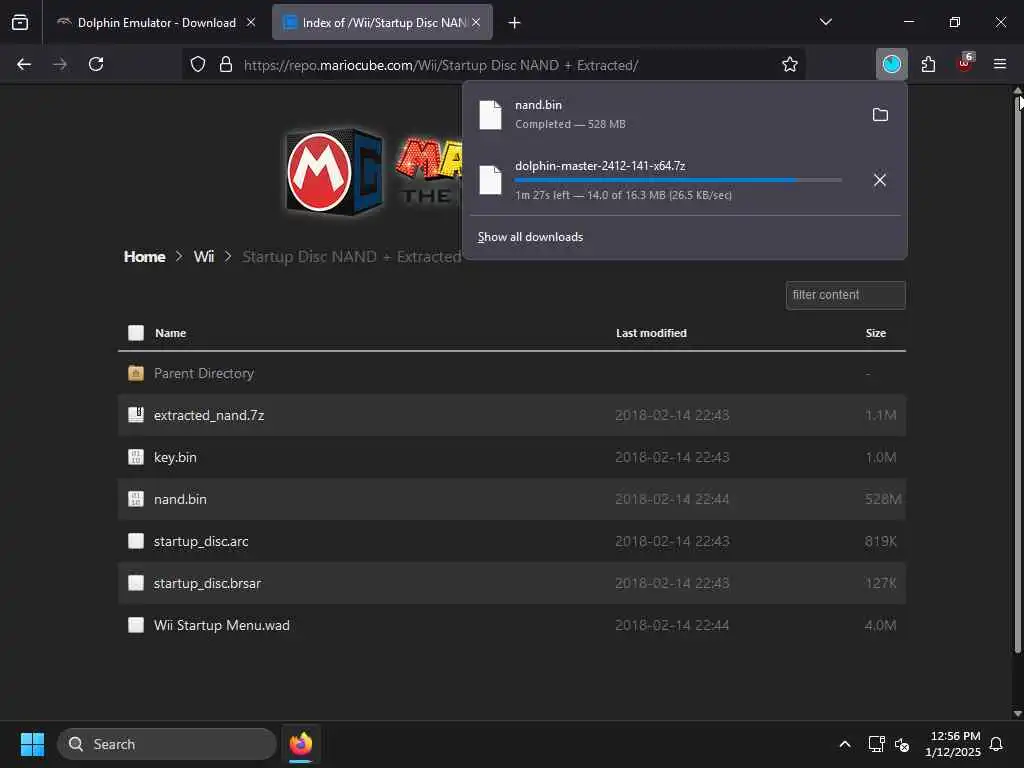
Task: Download key.bin file
Action: (175, 457)
